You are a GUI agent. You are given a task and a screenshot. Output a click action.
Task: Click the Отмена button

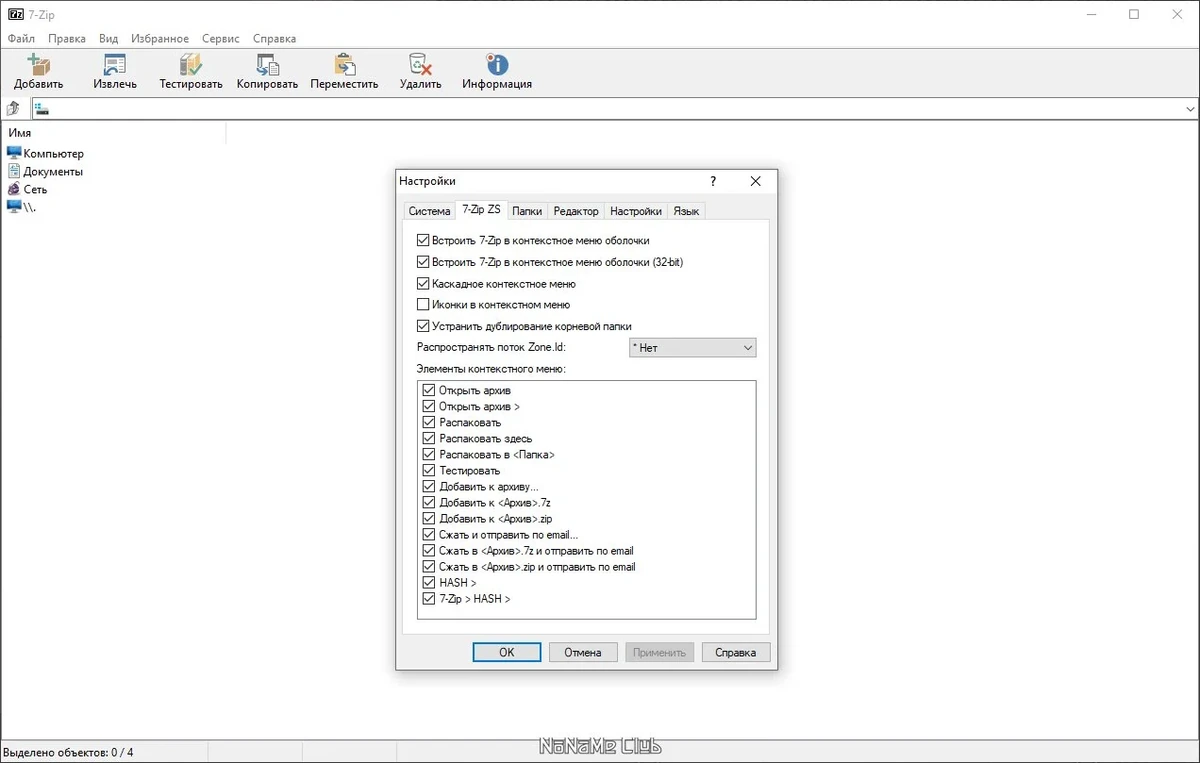click(x=583, y=652)
